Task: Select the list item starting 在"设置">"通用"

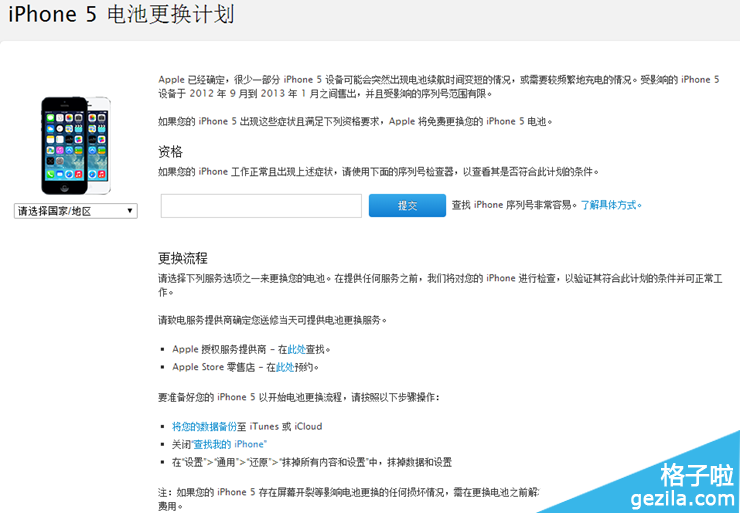Action: (312, 463)
